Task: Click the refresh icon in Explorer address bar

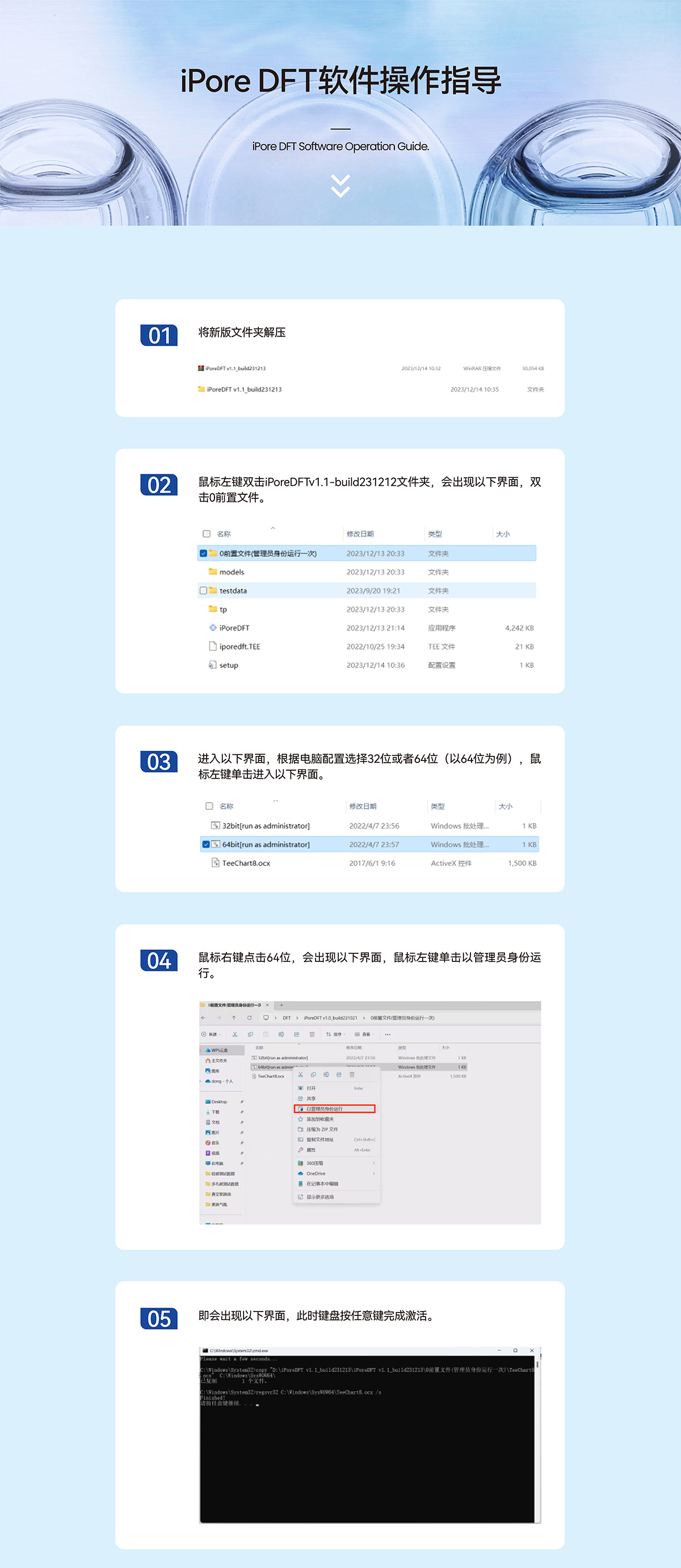Action: (250, 1018)
